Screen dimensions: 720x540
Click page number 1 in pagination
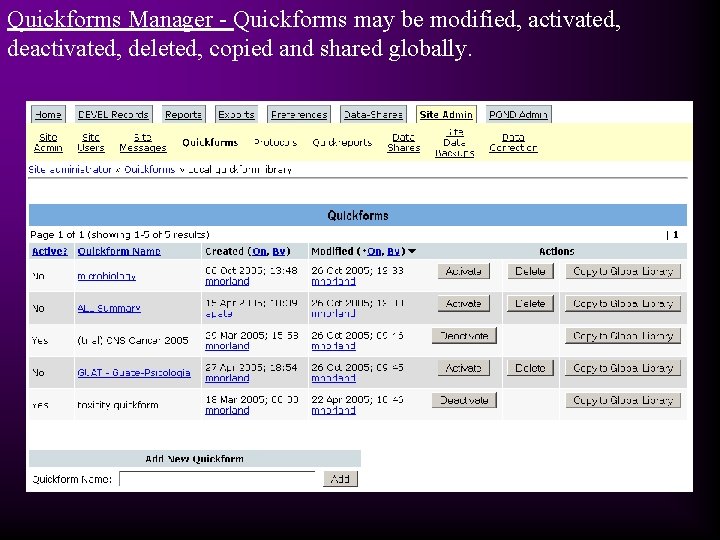tap(675, 235)
